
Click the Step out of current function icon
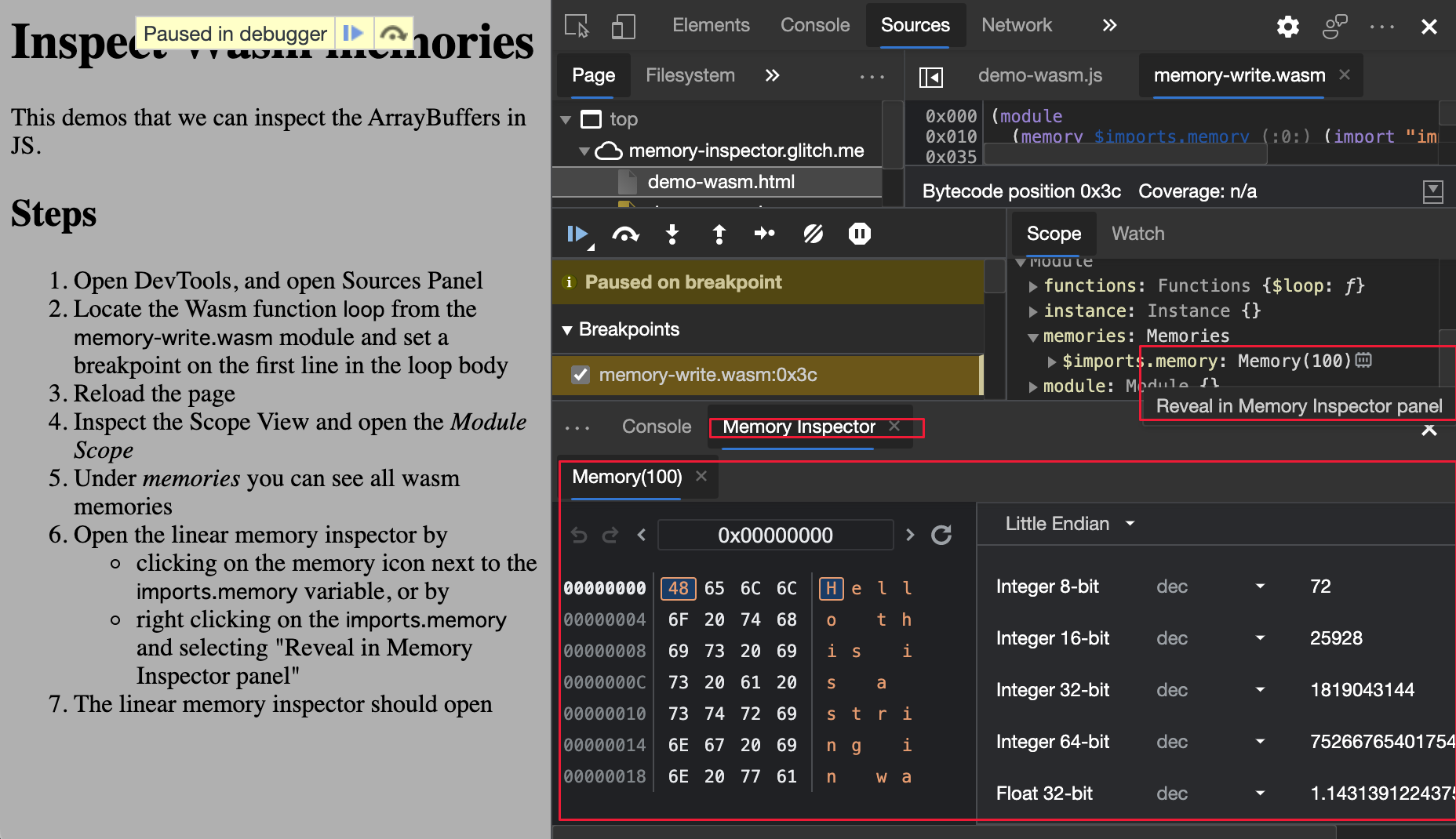(x=719, y=234)
